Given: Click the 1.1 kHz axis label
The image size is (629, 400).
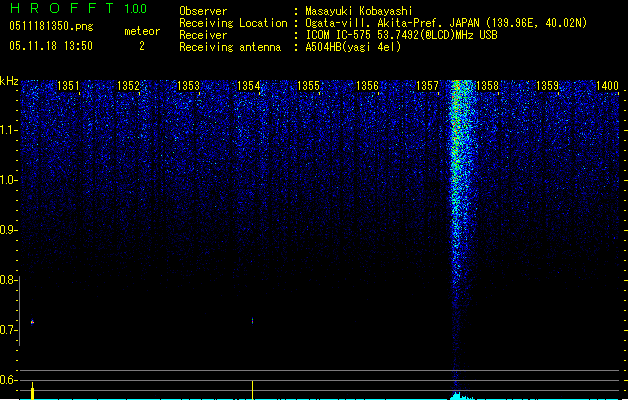Looking at the screenshot, I should pos(8,130).
